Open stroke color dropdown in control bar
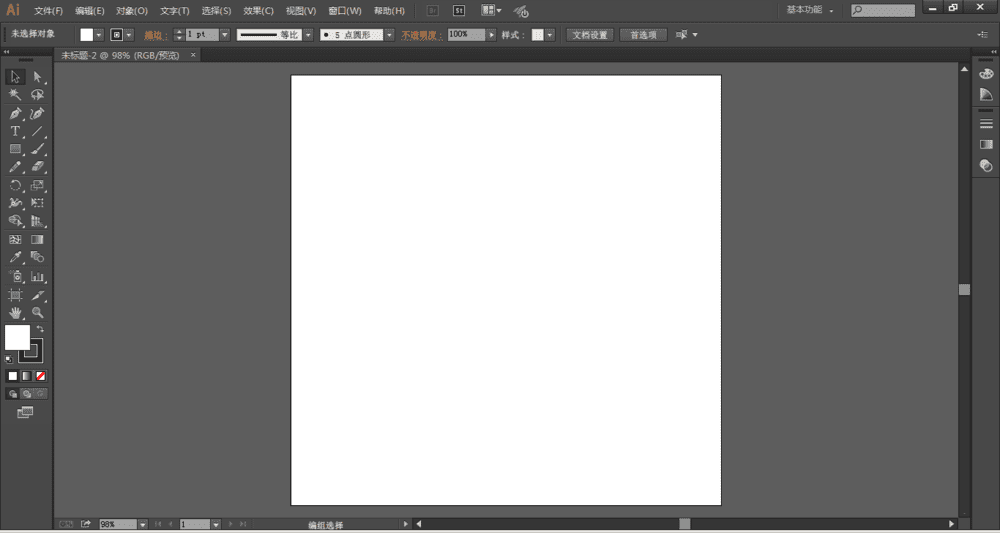Viewport: 1000px width, 533px height. 129,35
